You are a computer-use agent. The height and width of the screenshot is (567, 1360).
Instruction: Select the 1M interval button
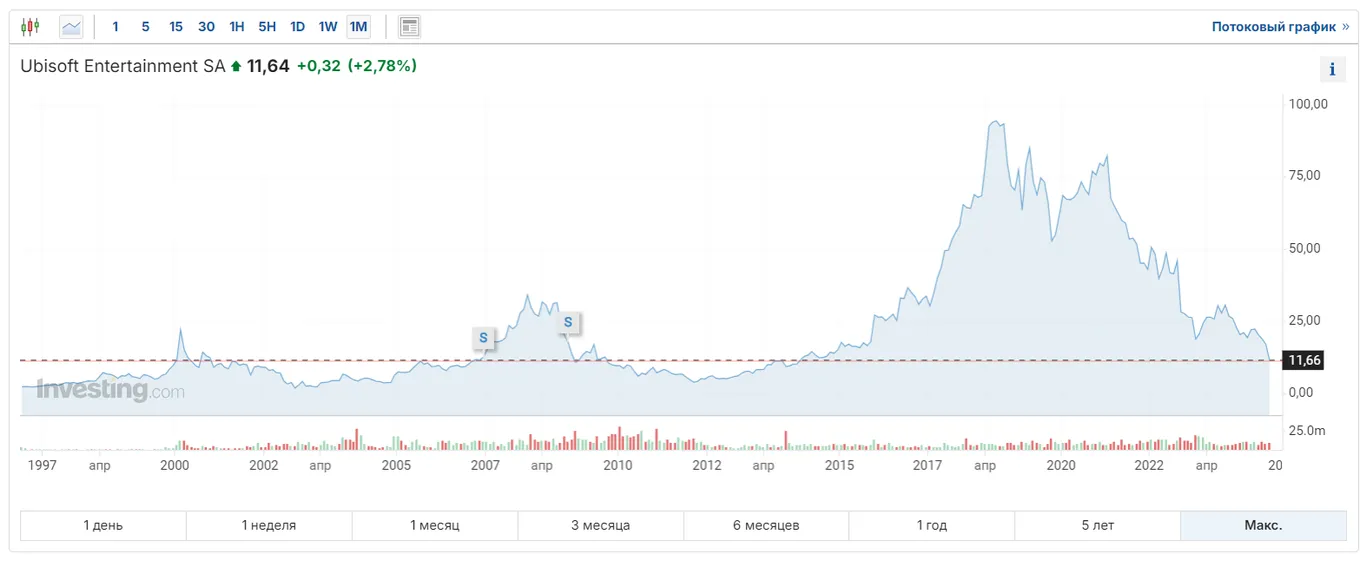359,27
